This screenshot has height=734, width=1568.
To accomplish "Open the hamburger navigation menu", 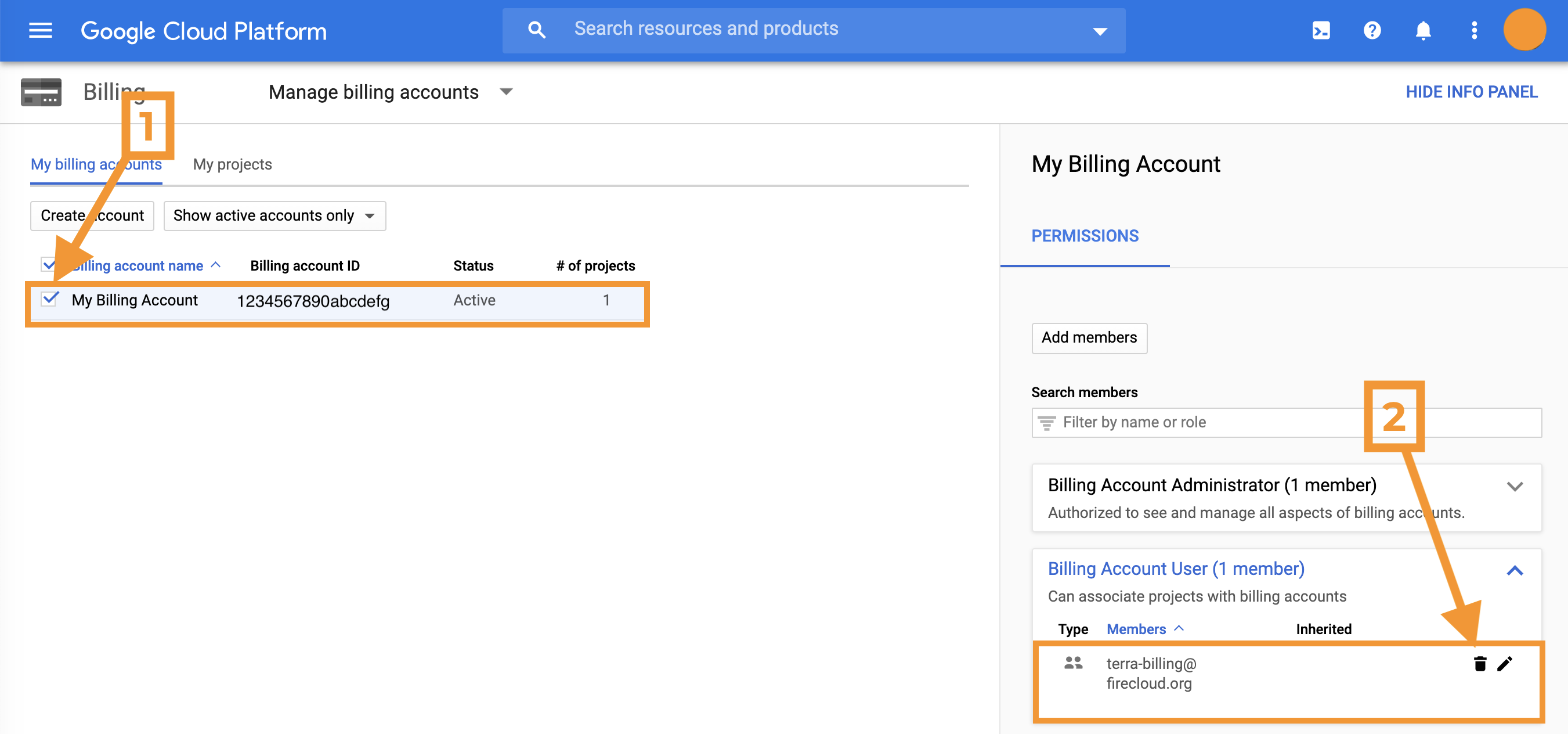I will coord(40,30).
